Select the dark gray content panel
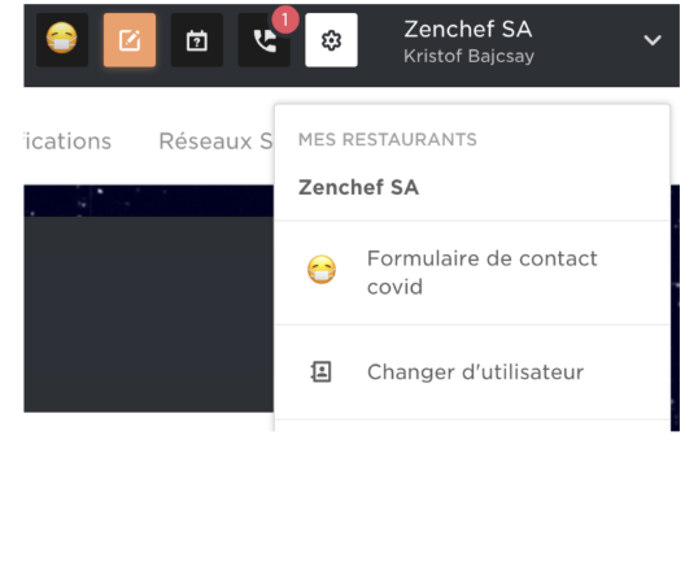 [149, 314]
